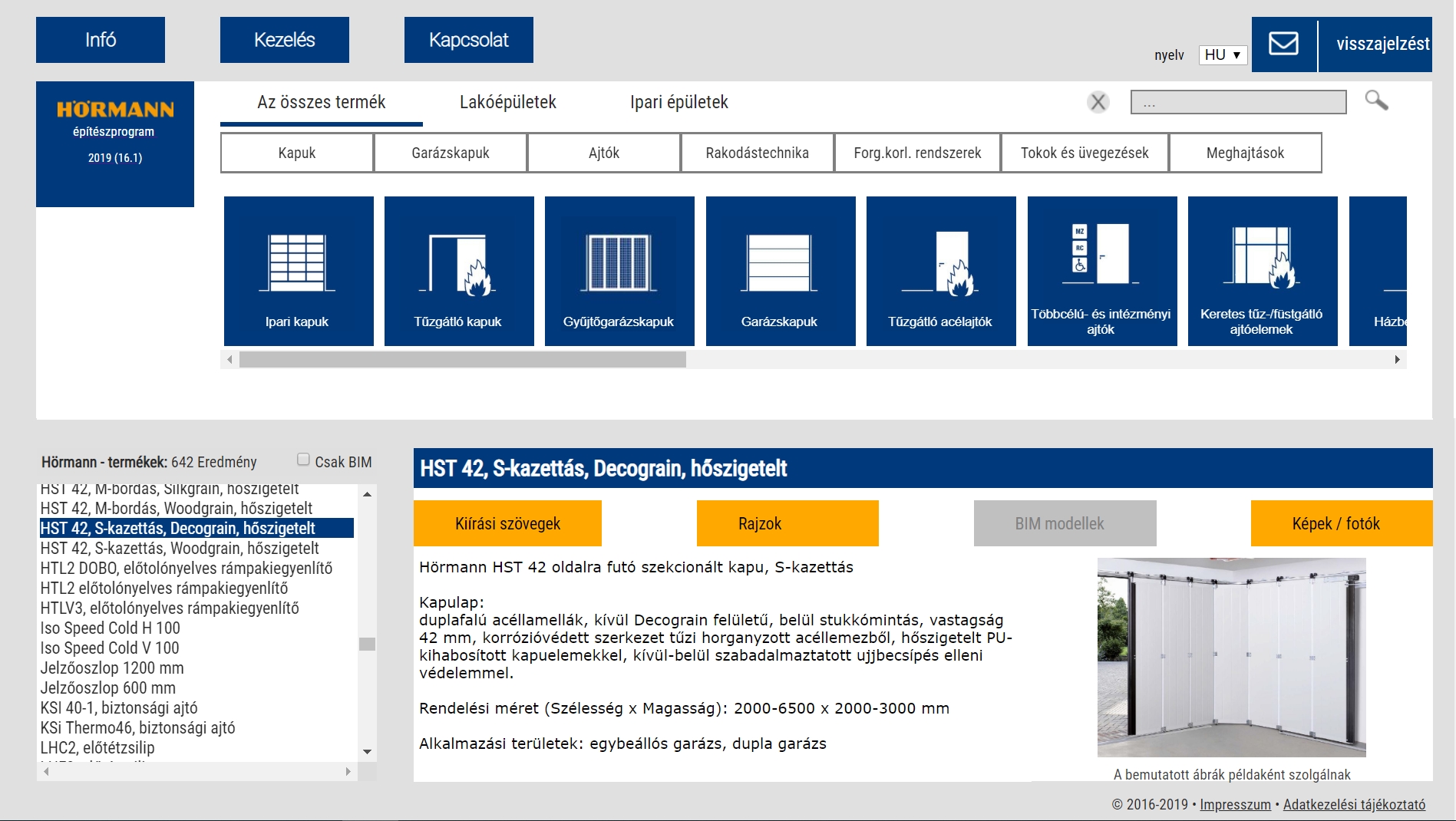Click the Kezelés button

coord(285,40)
